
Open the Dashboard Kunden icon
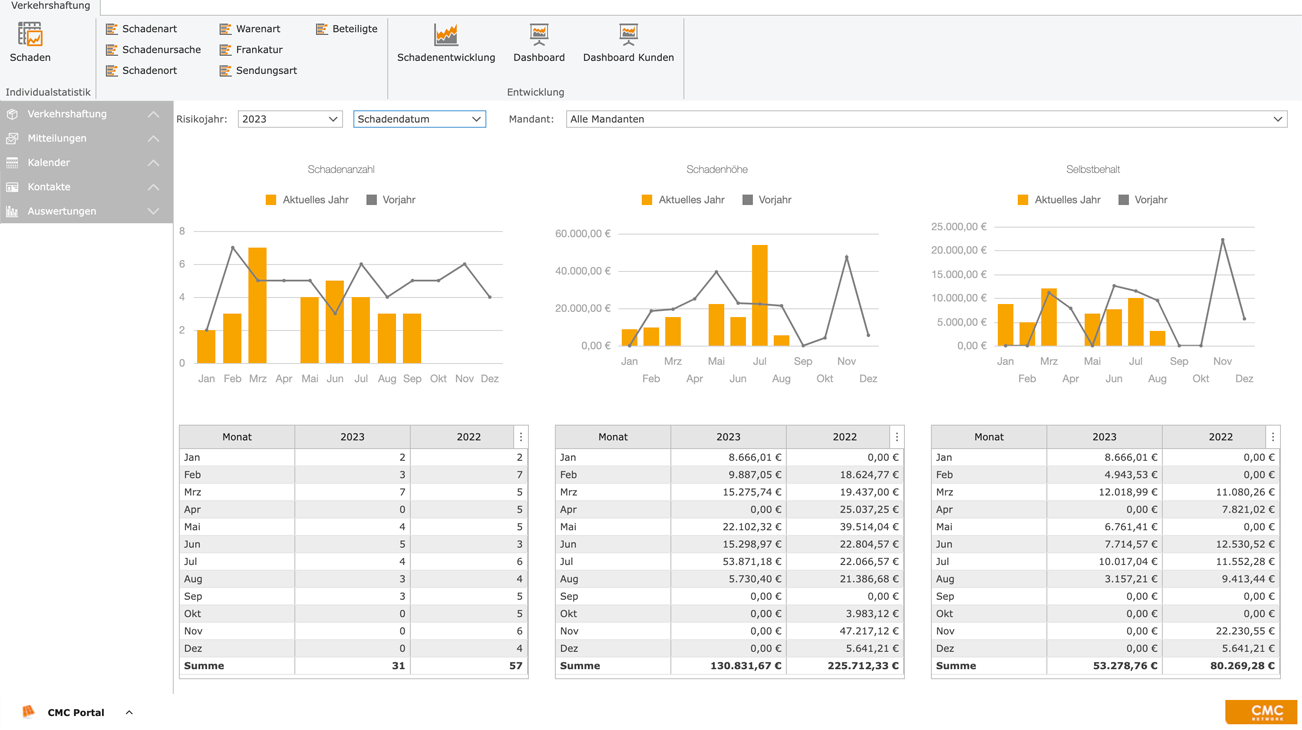[x=628, y=34]
